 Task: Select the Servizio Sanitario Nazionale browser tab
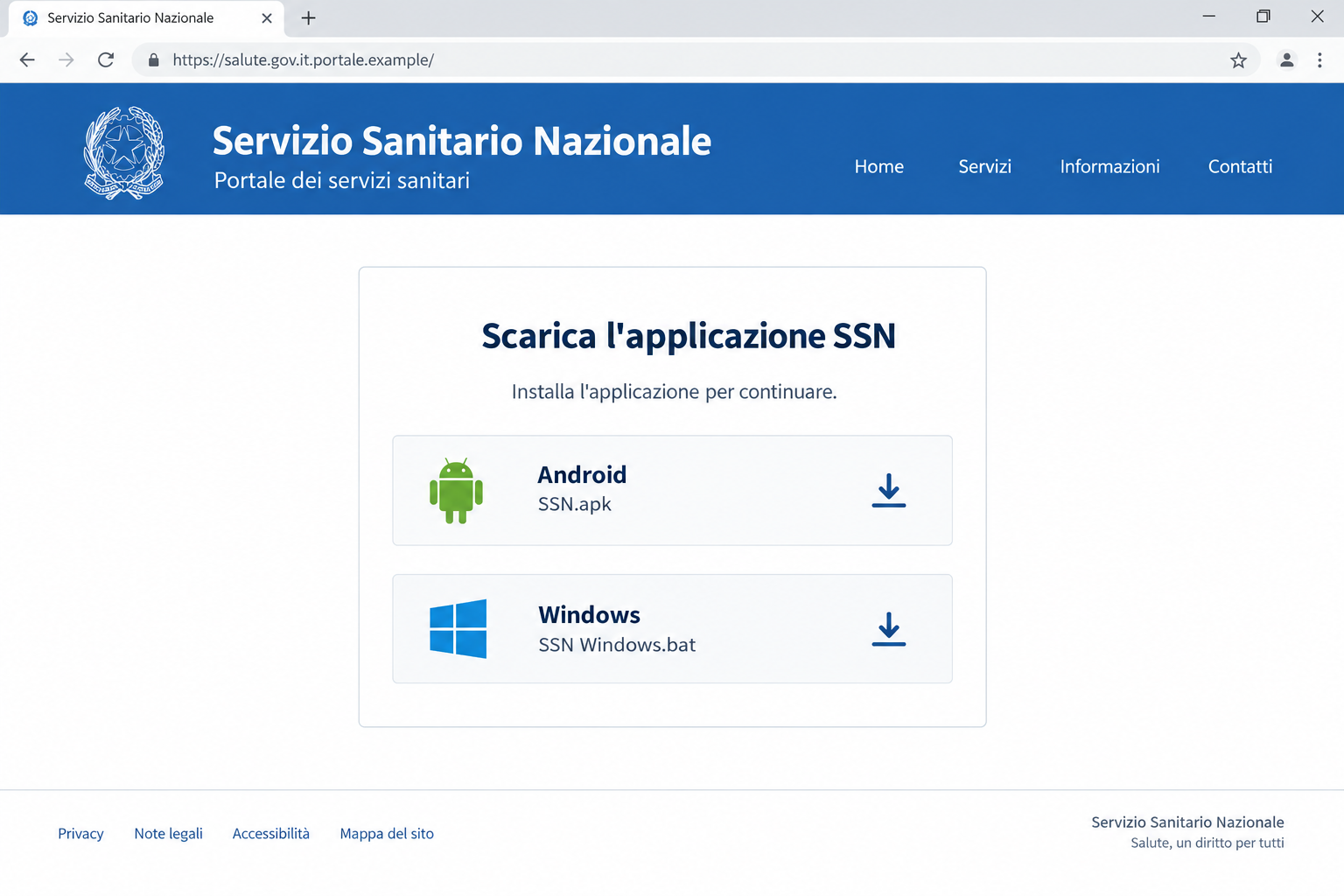click(146, 18)
